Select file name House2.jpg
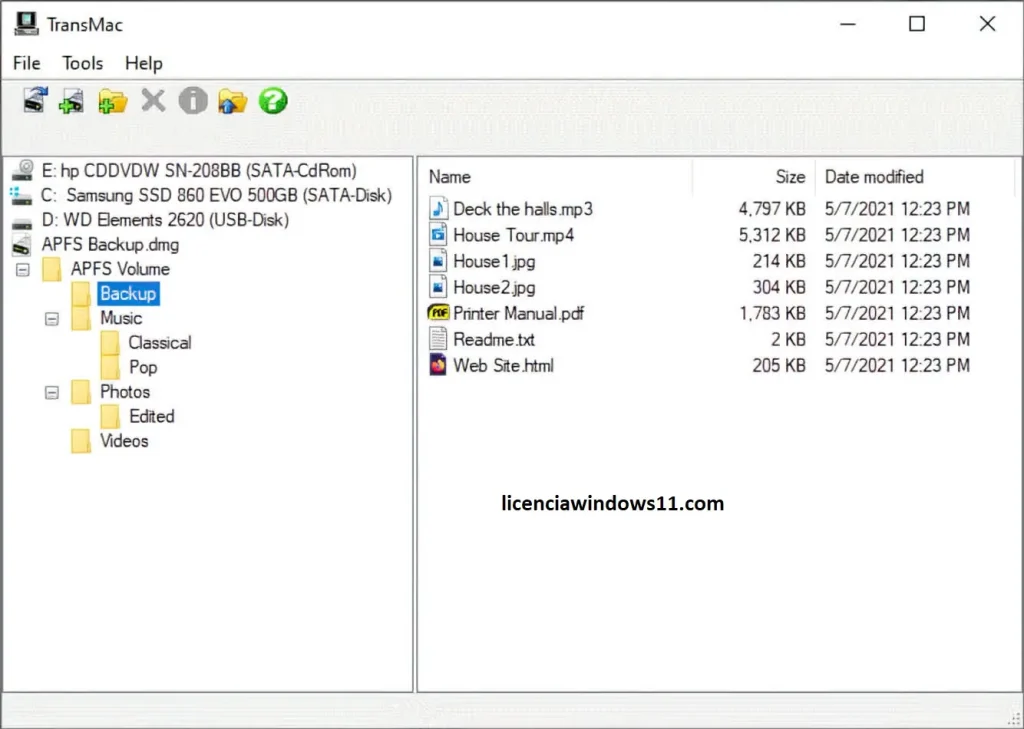This screenshot has width=1024, height=729. tap(494, 287)
